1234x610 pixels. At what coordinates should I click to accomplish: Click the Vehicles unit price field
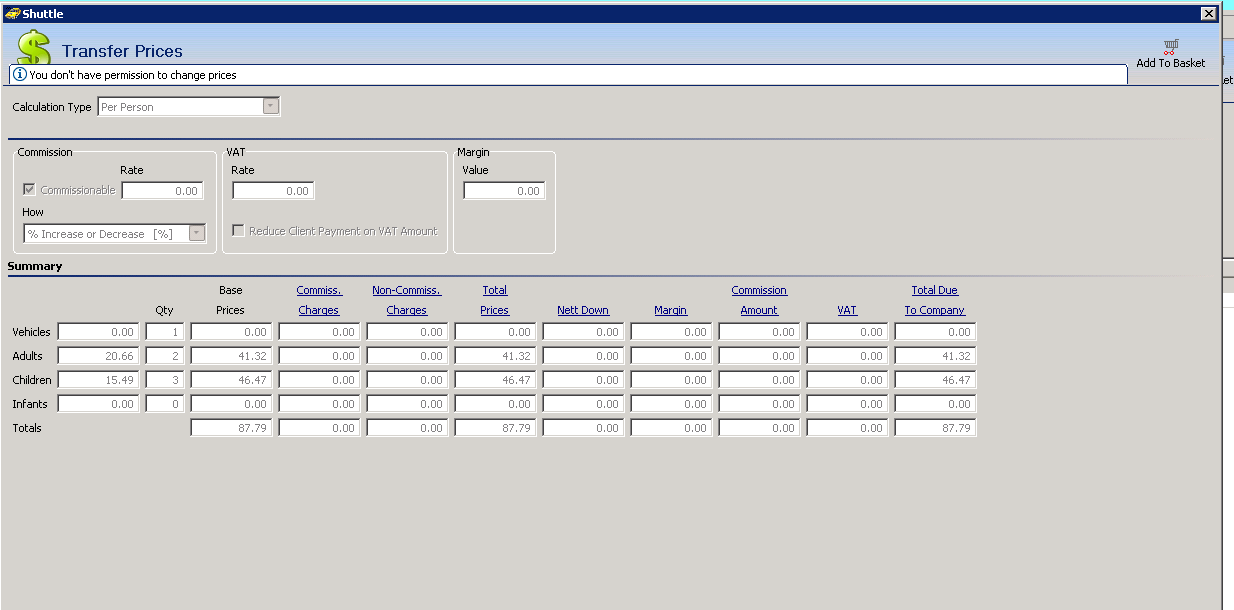click(x=98, y=332)
